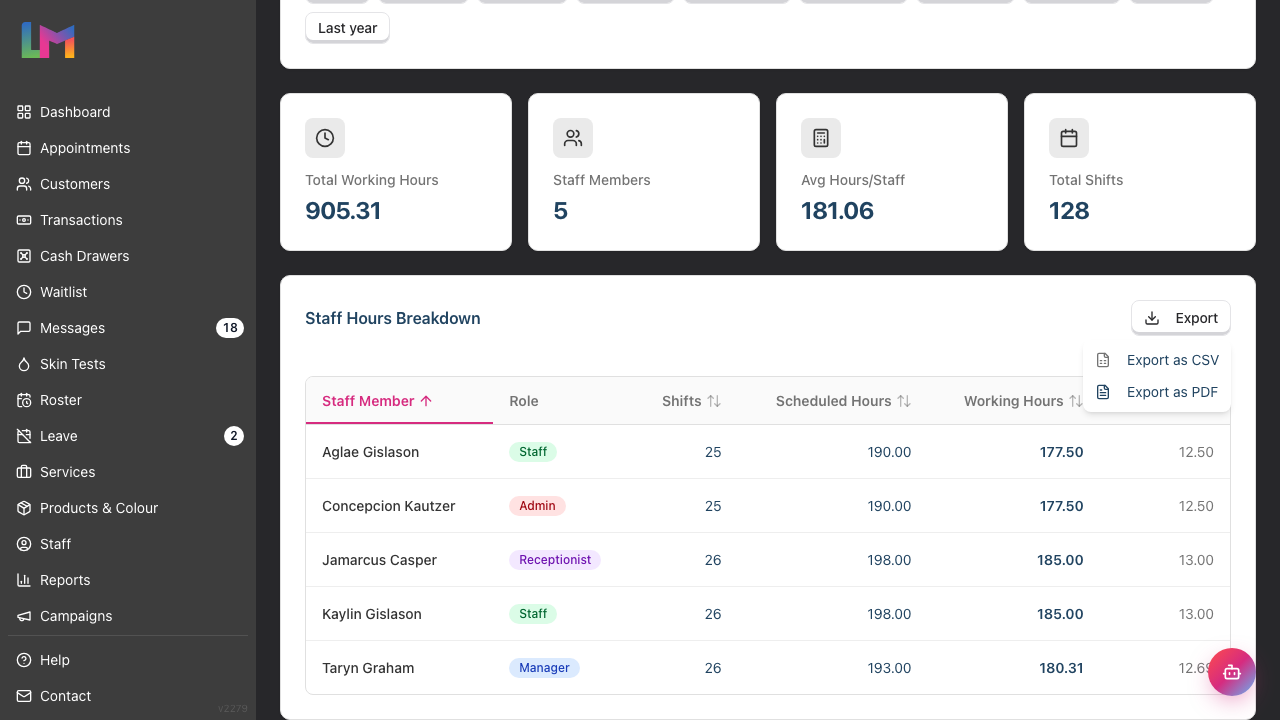
Task: Click the Messages badge showing 18
Action: [230, 328]
